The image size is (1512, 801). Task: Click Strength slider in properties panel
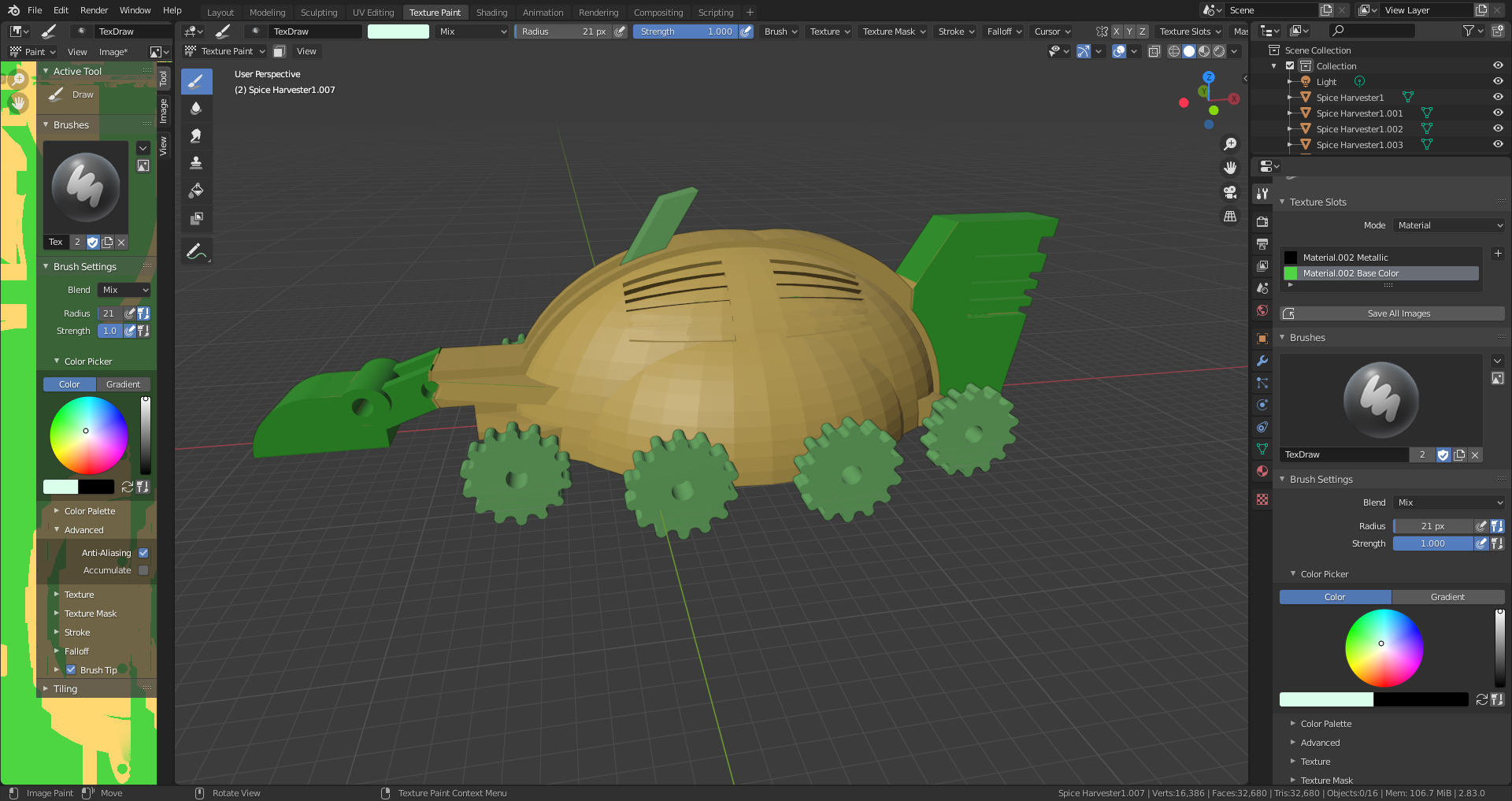[1432, 543]
